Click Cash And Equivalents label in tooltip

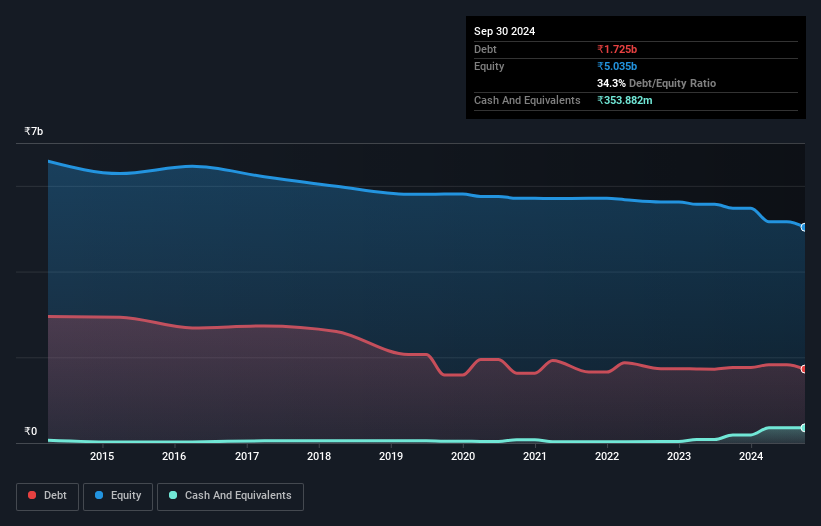pyautogui.click(x=527, y=100)
